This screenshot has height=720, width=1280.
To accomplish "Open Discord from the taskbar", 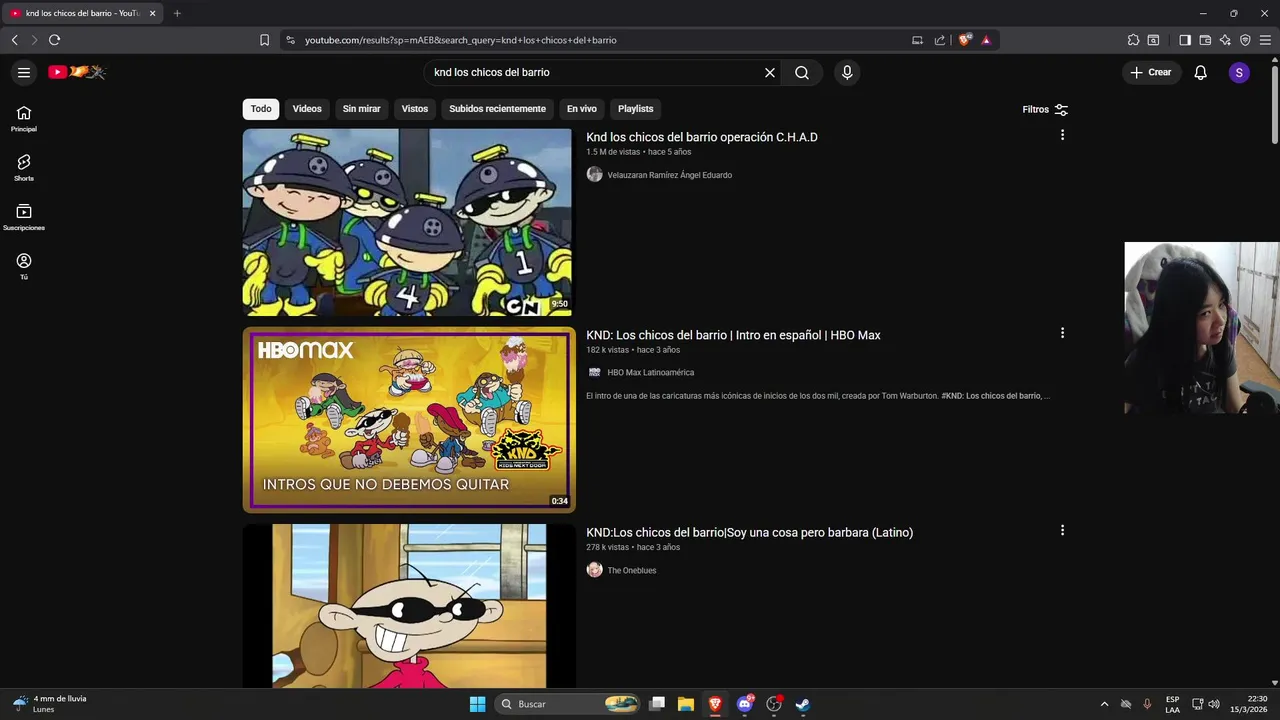I will tap(744, 704).
